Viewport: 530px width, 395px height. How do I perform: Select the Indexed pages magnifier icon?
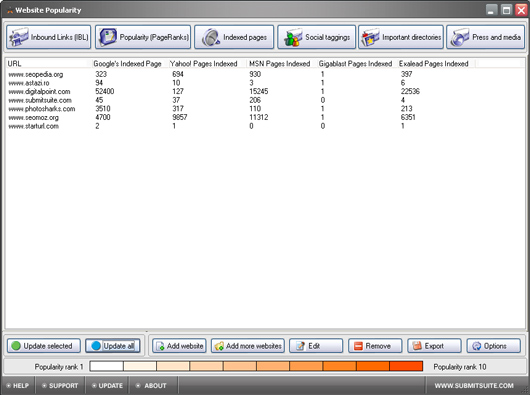[211, 37]
